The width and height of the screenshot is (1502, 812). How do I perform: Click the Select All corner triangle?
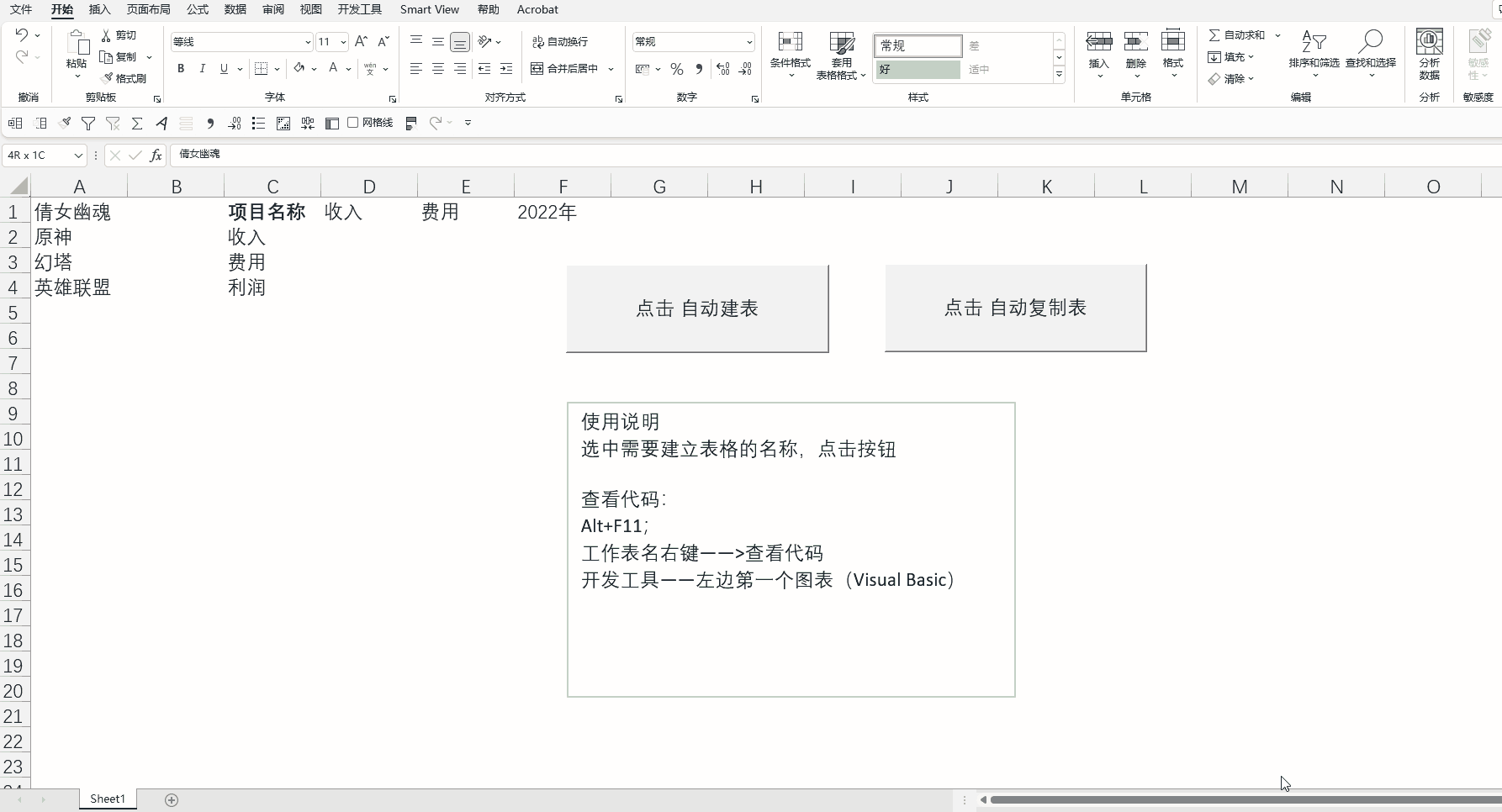pos(19,186)
